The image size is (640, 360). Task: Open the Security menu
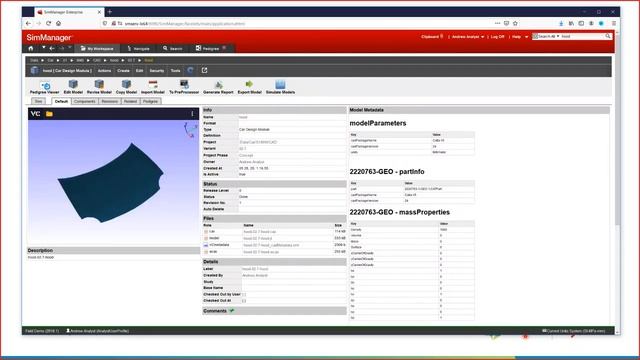tap(157, 71)
